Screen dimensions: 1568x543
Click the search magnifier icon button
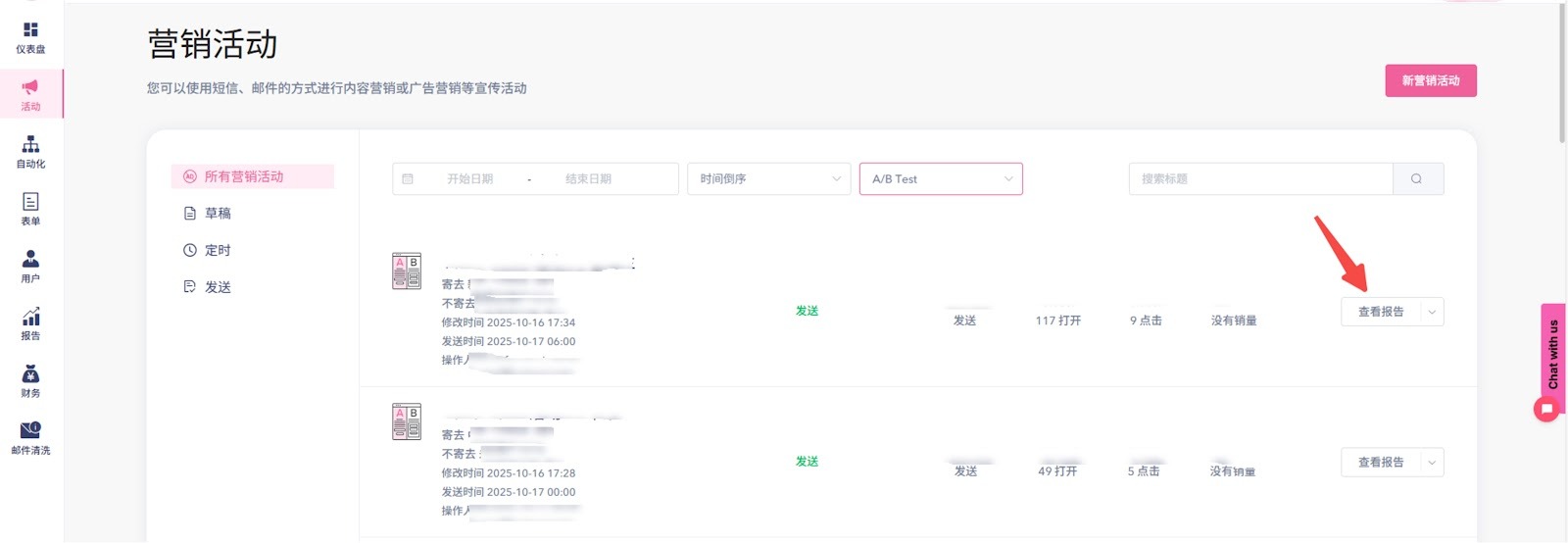click(1417, 179)
